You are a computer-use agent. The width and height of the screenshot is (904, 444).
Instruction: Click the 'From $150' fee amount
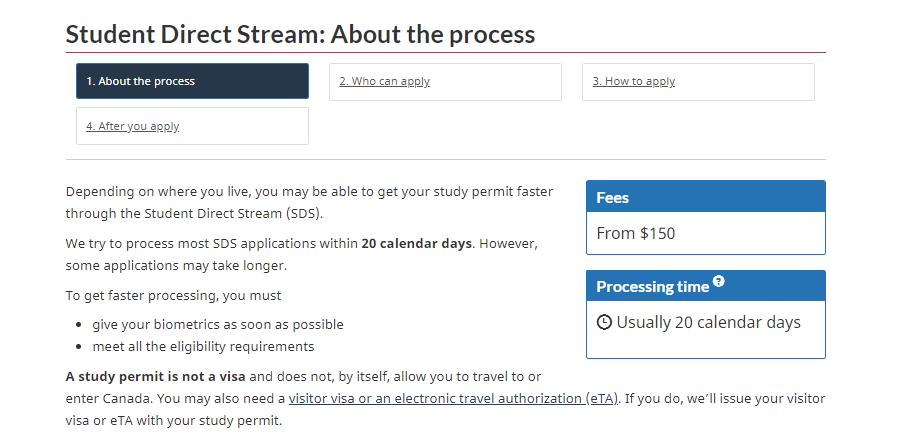[x=636, y=233]
